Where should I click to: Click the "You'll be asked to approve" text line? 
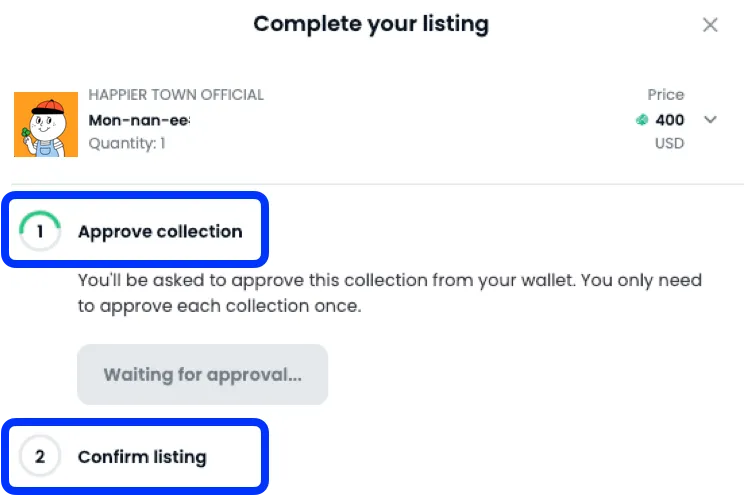[390, 281]
